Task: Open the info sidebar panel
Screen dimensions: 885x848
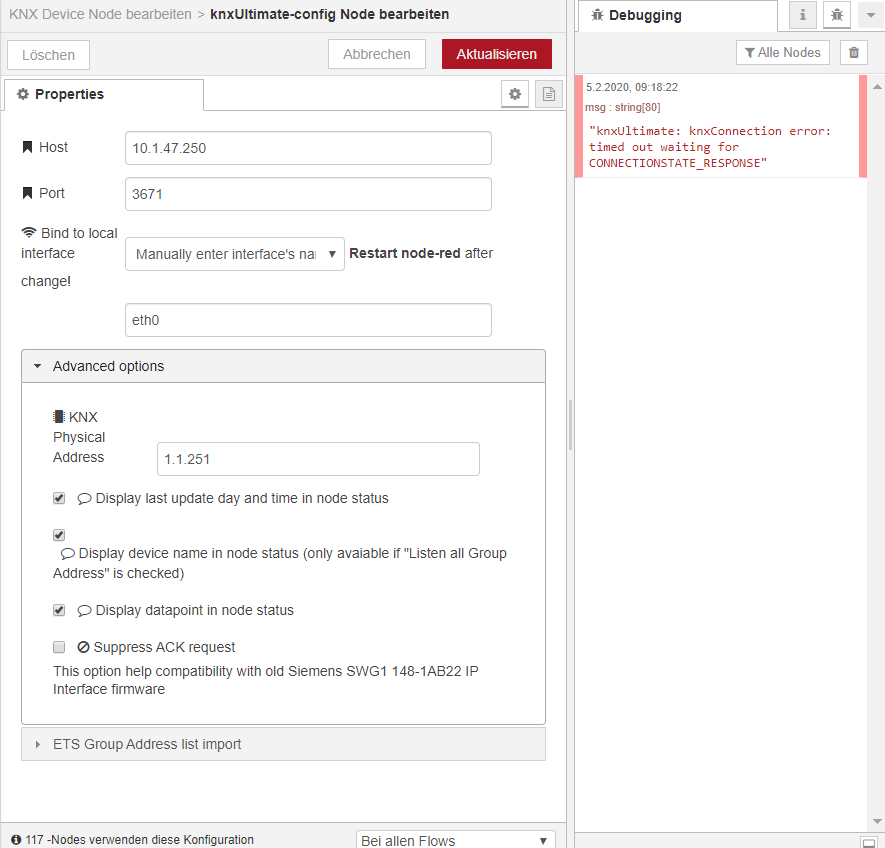Action: [803, 15]
